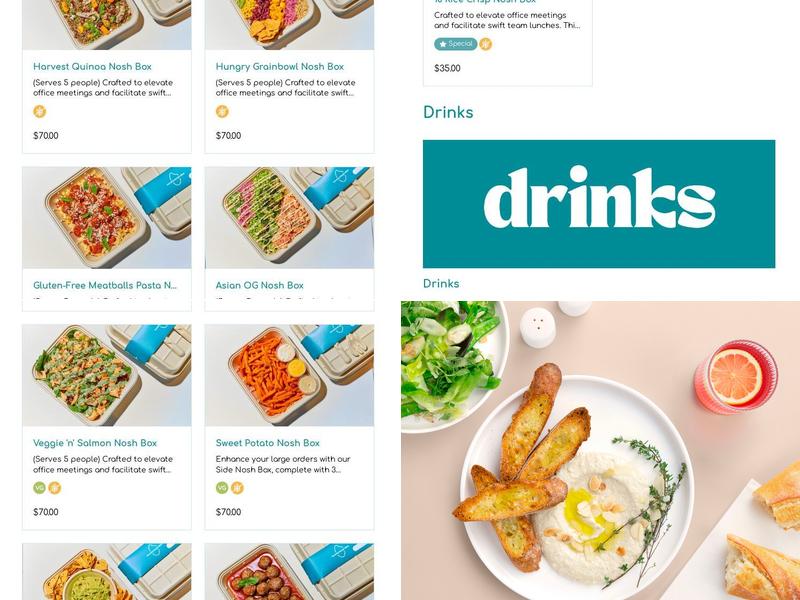Click the Special star tag on Rice Crisp box

[456, 44]
